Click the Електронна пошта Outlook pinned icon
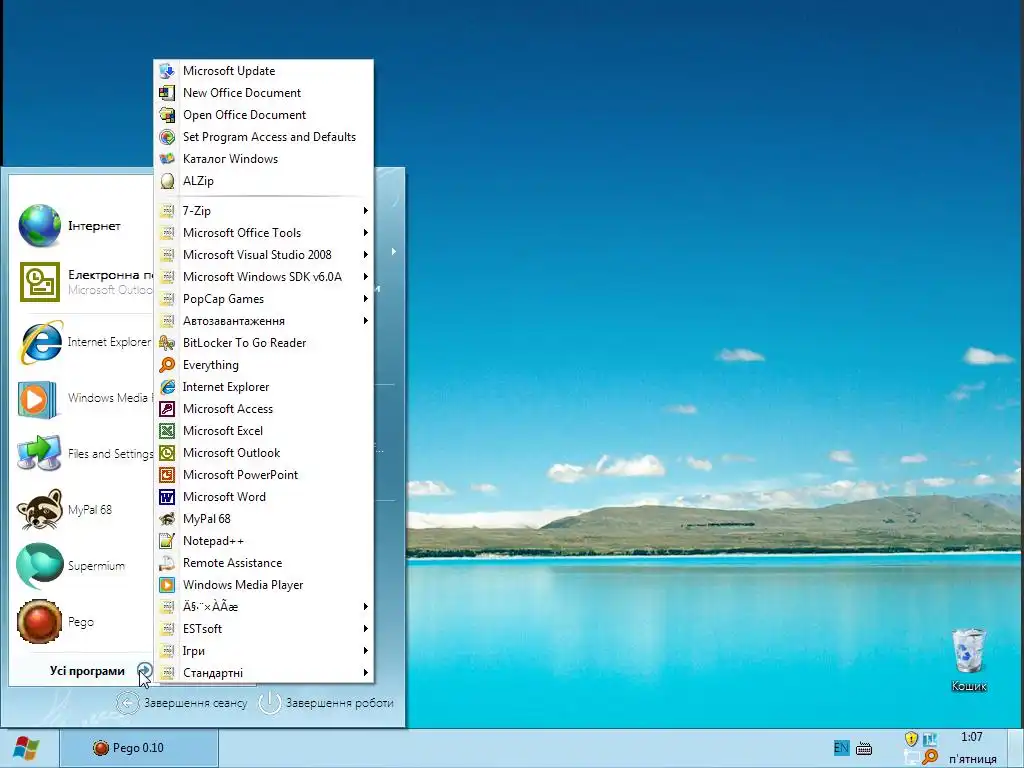This screenshot has height=768, width=1024. [40, 282]
